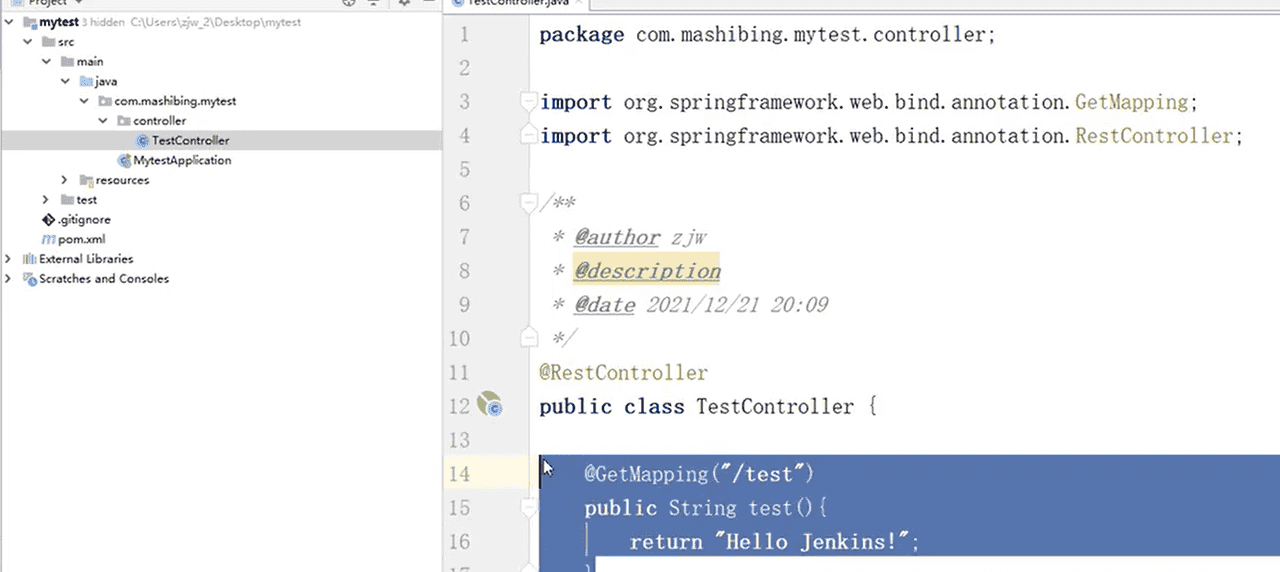Expand the test folder in tree
The height and width of the screenshot is (572, 1280).
64,200
